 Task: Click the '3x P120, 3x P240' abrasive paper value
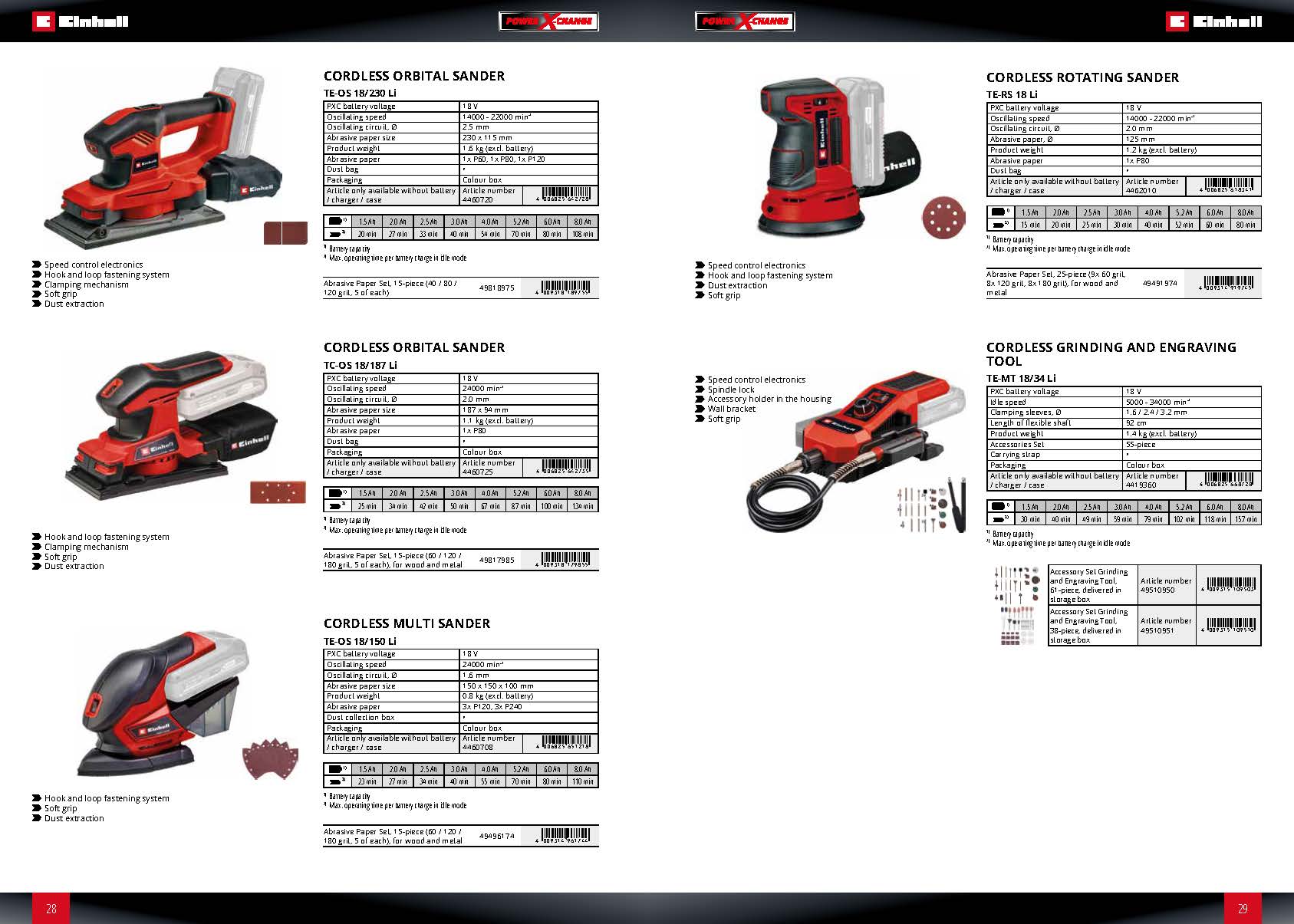[x=492, y=707]
